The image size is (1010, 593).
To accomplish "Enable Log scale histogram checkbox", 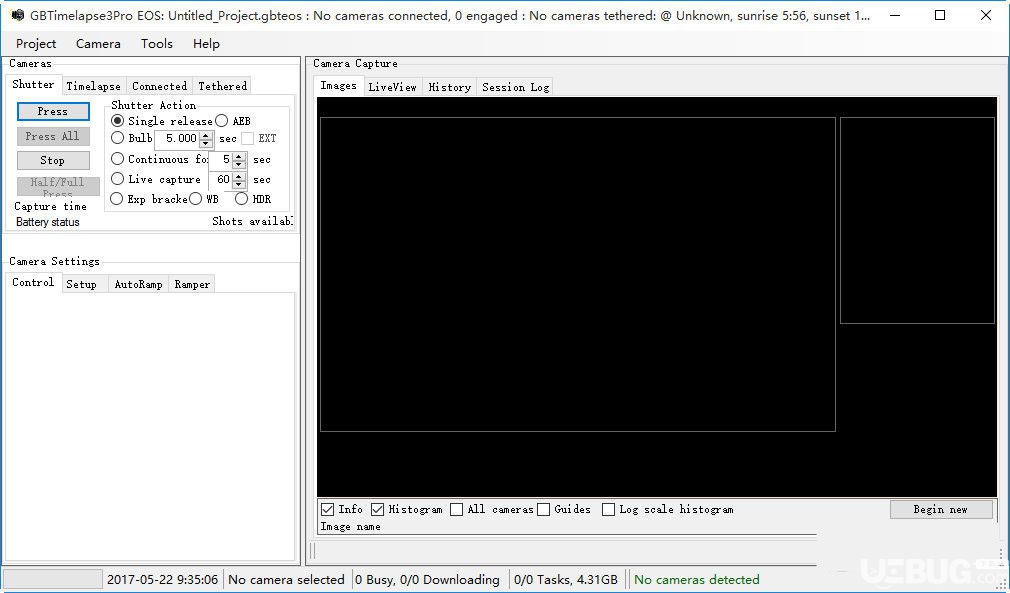I will [x=609, y=509].
